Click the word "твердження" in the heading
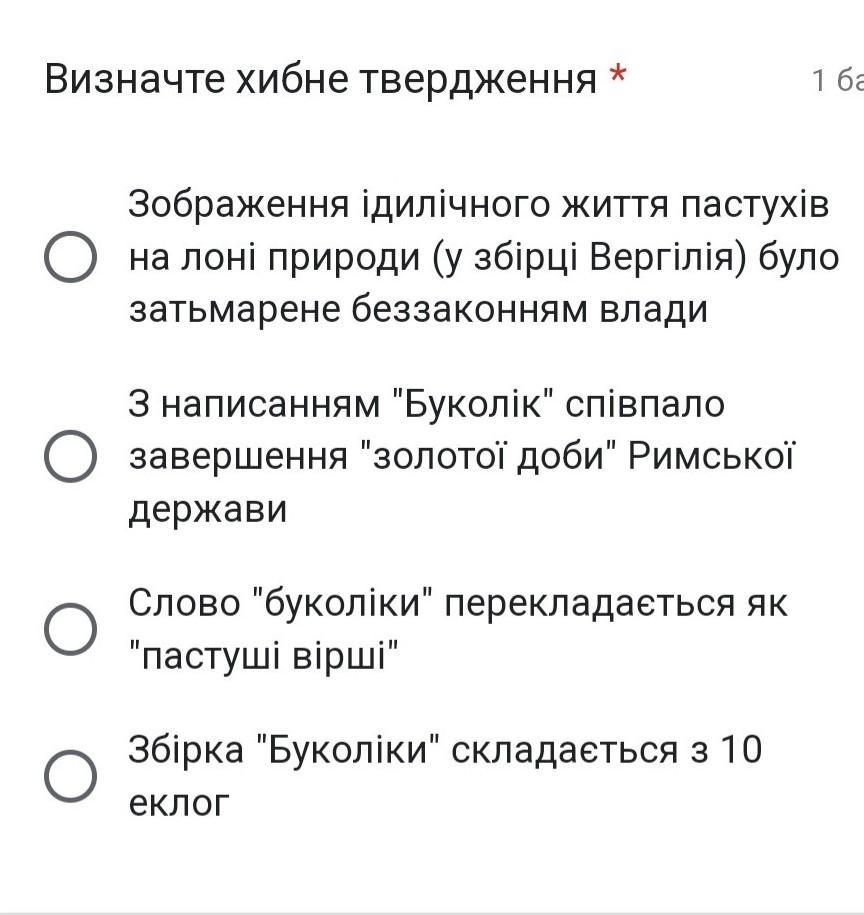 (x=478, y=79)
